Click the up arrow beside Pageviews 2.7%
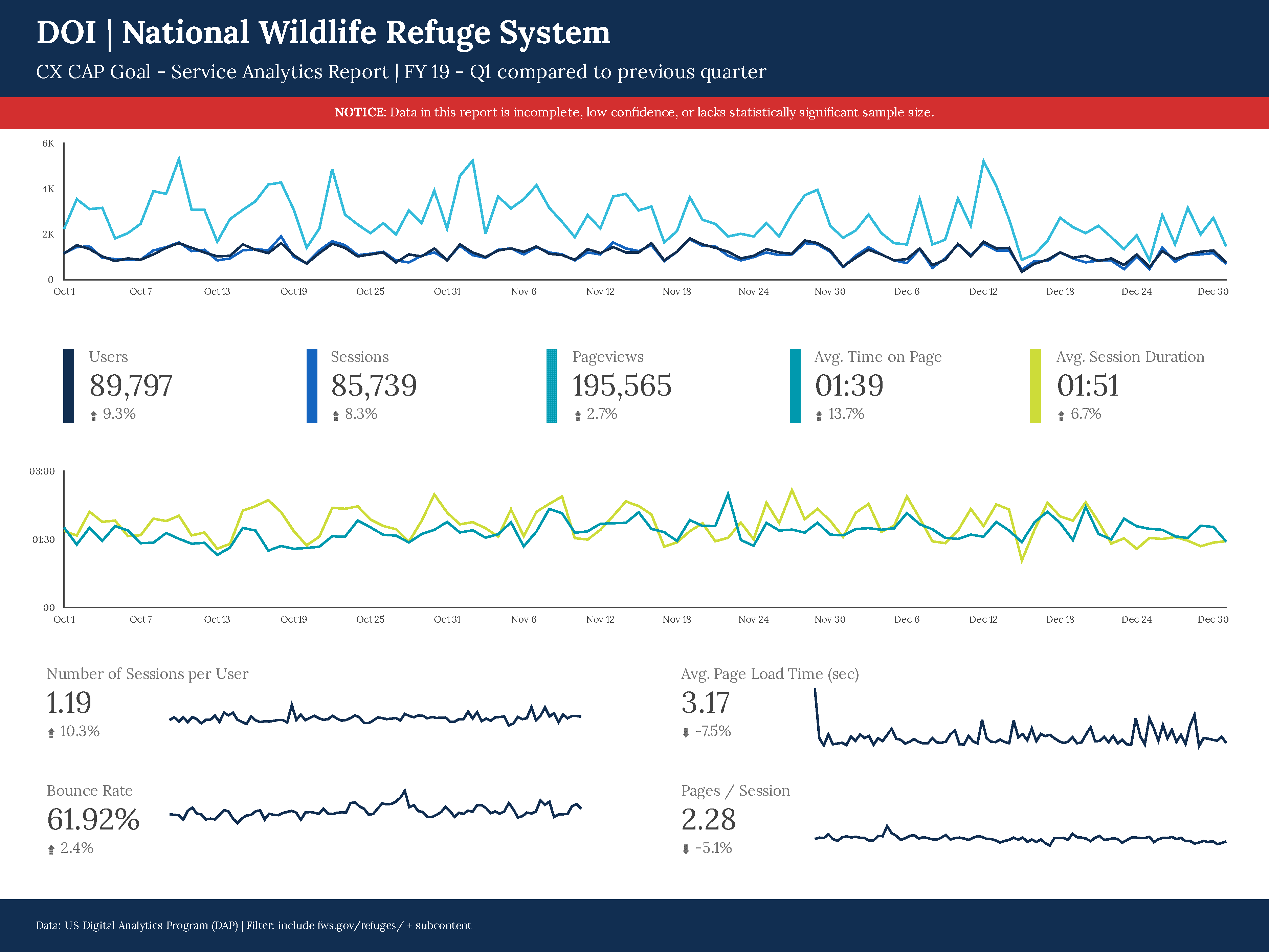Screen dimensions: 1269x952 pos(578,416)
